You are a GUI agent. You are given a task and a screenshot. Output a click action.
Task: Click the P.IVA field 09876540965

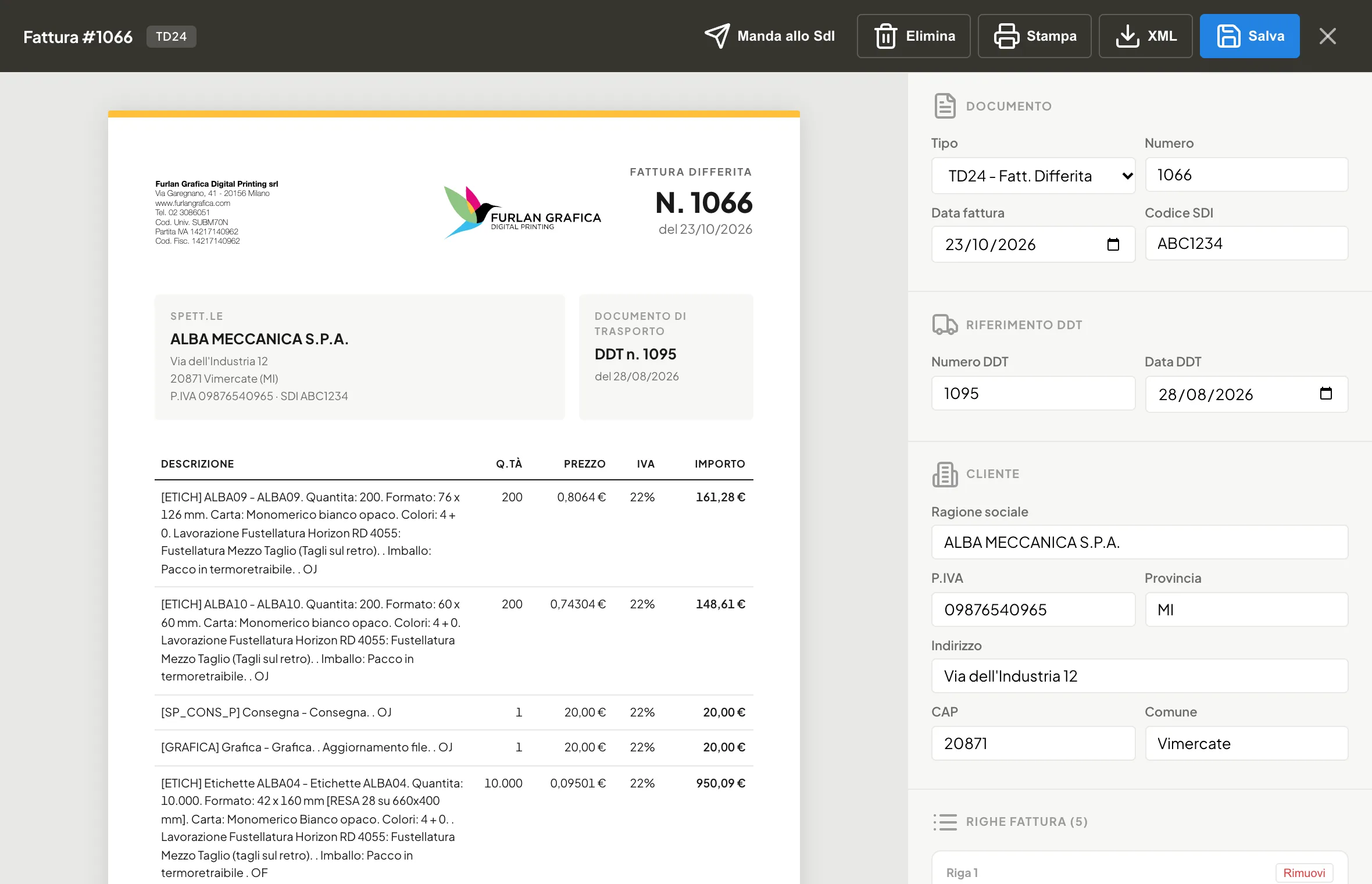coord(1033,609)
